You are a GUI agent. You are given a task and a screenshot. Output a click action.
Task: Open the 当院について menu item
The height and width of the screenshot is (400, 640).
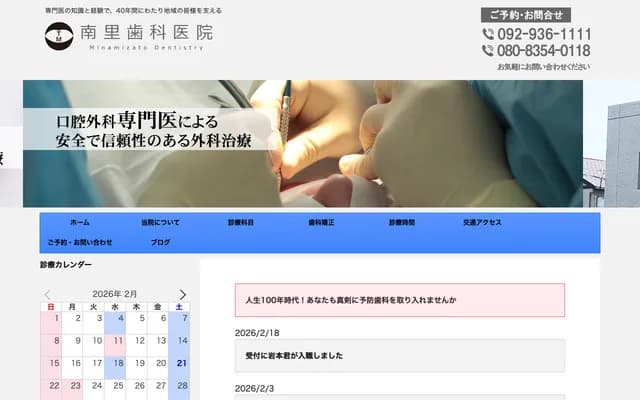tap(160, 222)
